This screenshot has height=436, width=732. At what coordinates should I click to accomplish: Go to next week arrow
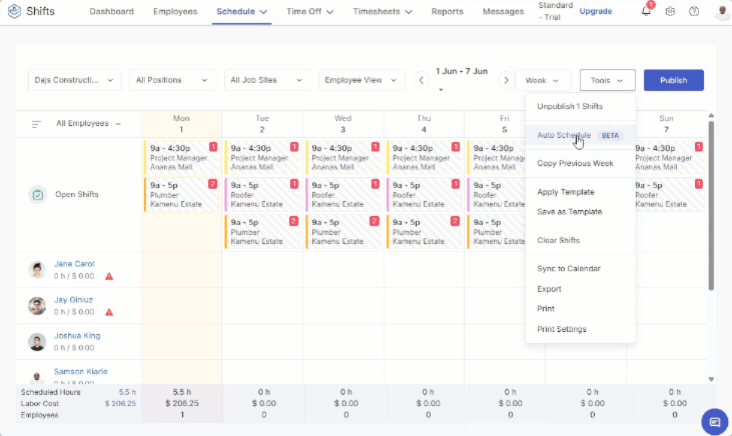[x=506, y=80]
